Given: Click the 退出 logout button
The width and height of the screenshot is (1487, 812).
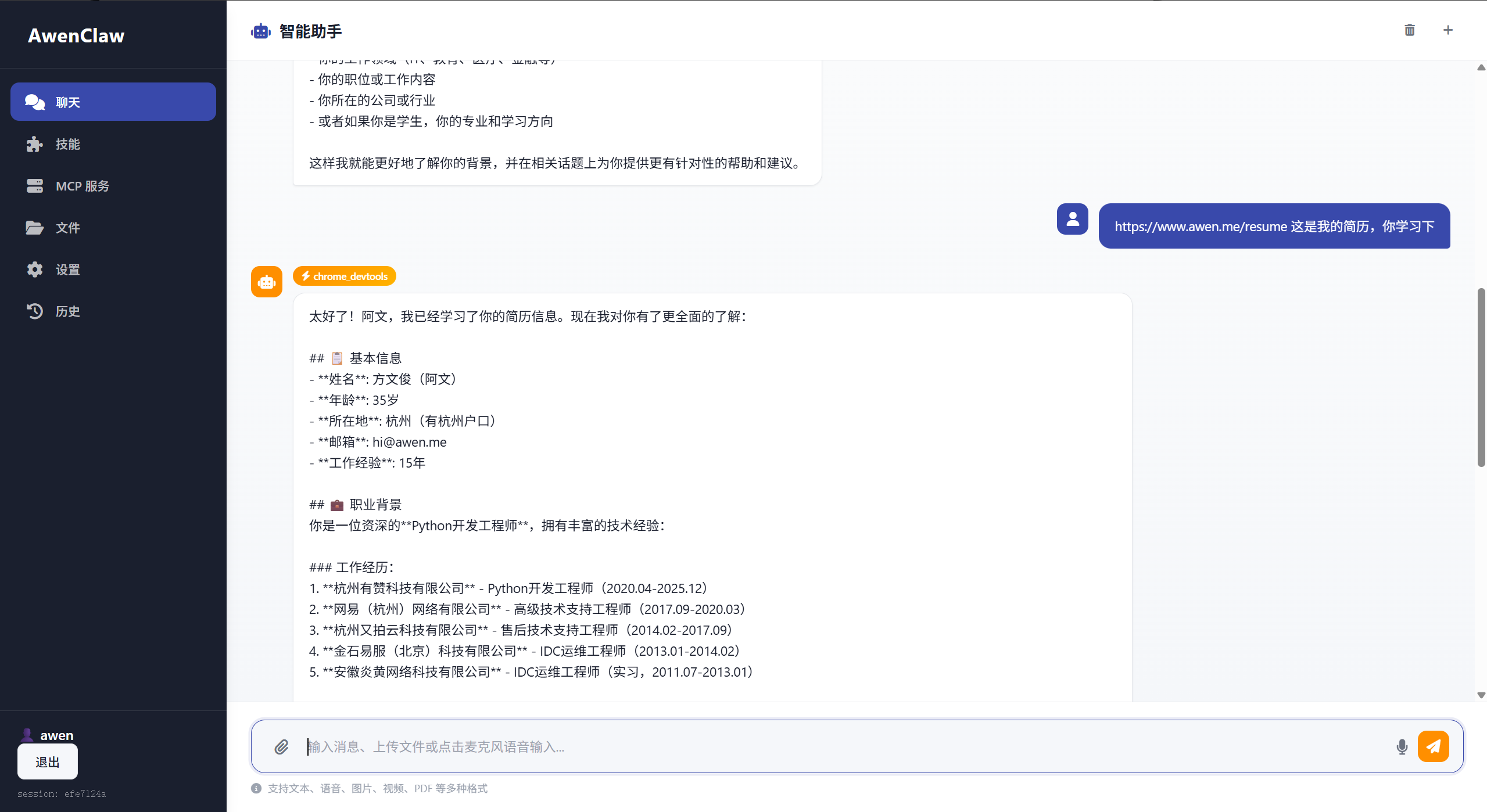Looking at the screenshot, I should (x=47, y=761).
